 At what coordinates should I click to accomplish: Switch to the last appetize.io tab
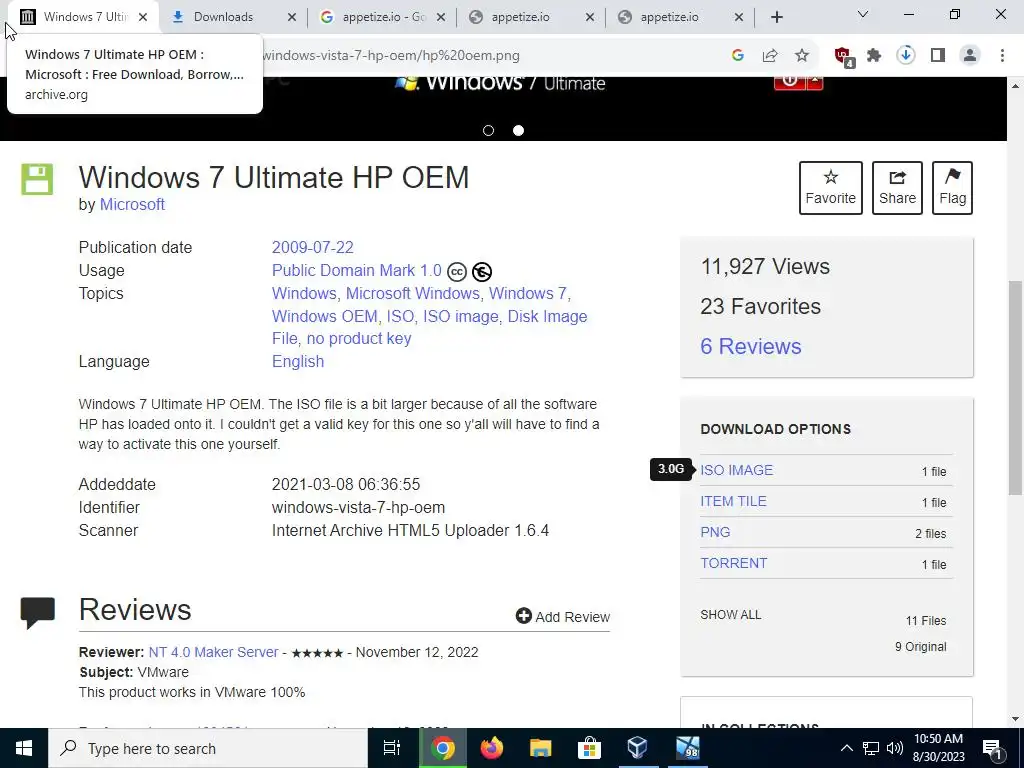click(669, 18)
